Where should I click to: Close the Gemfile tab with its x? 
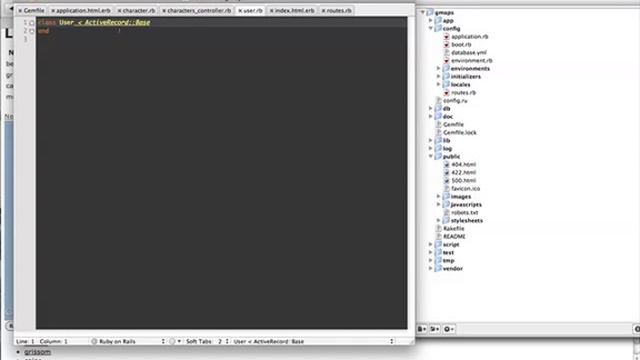[x=20, y=11]
